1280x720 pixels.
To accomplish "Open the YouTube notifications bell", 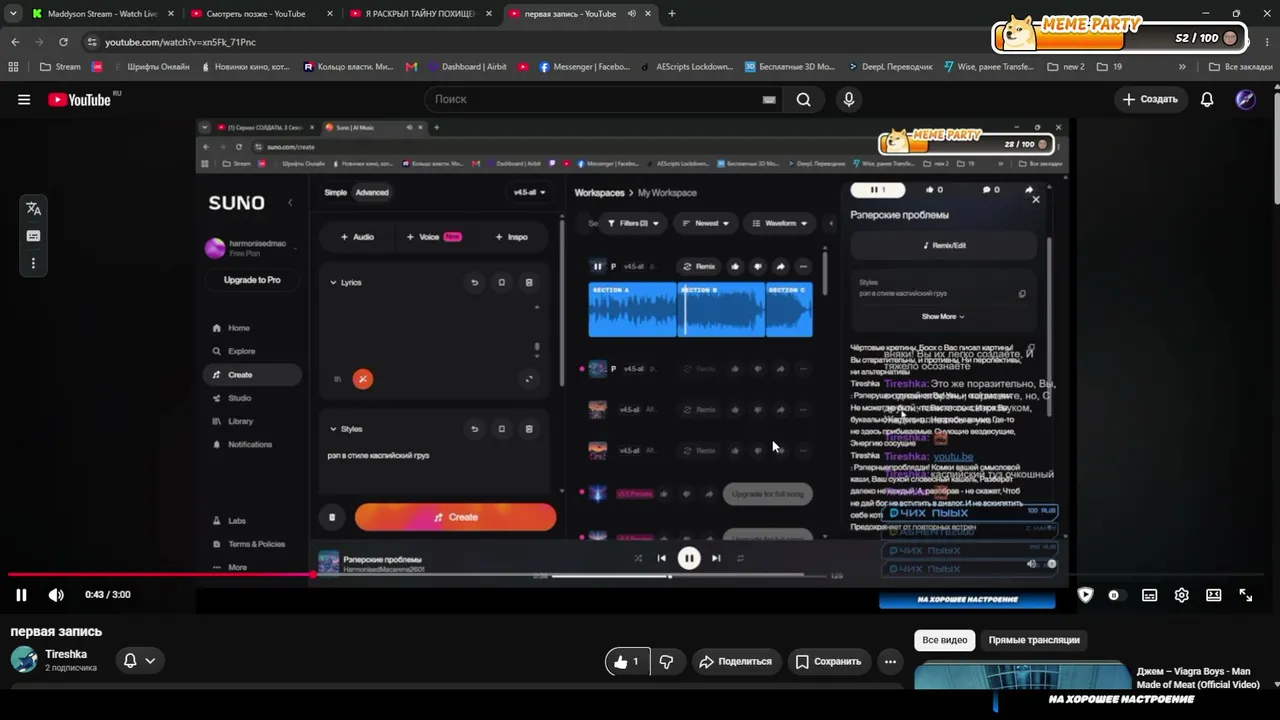I will point(1207,99).
